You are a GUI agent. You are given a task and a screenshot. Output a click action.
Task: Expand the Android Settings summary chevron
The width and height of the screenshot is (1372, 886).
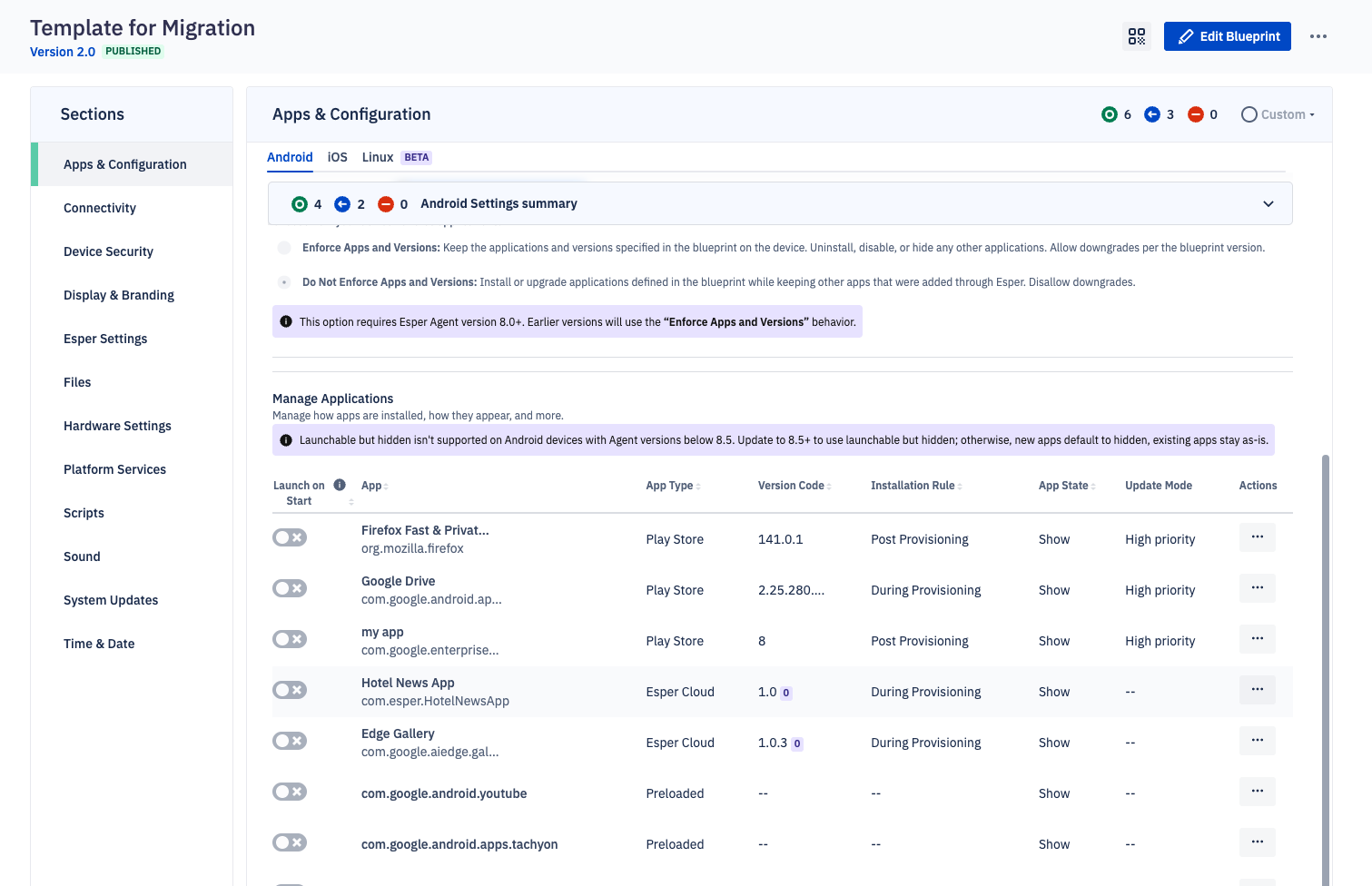point(1268,204)
